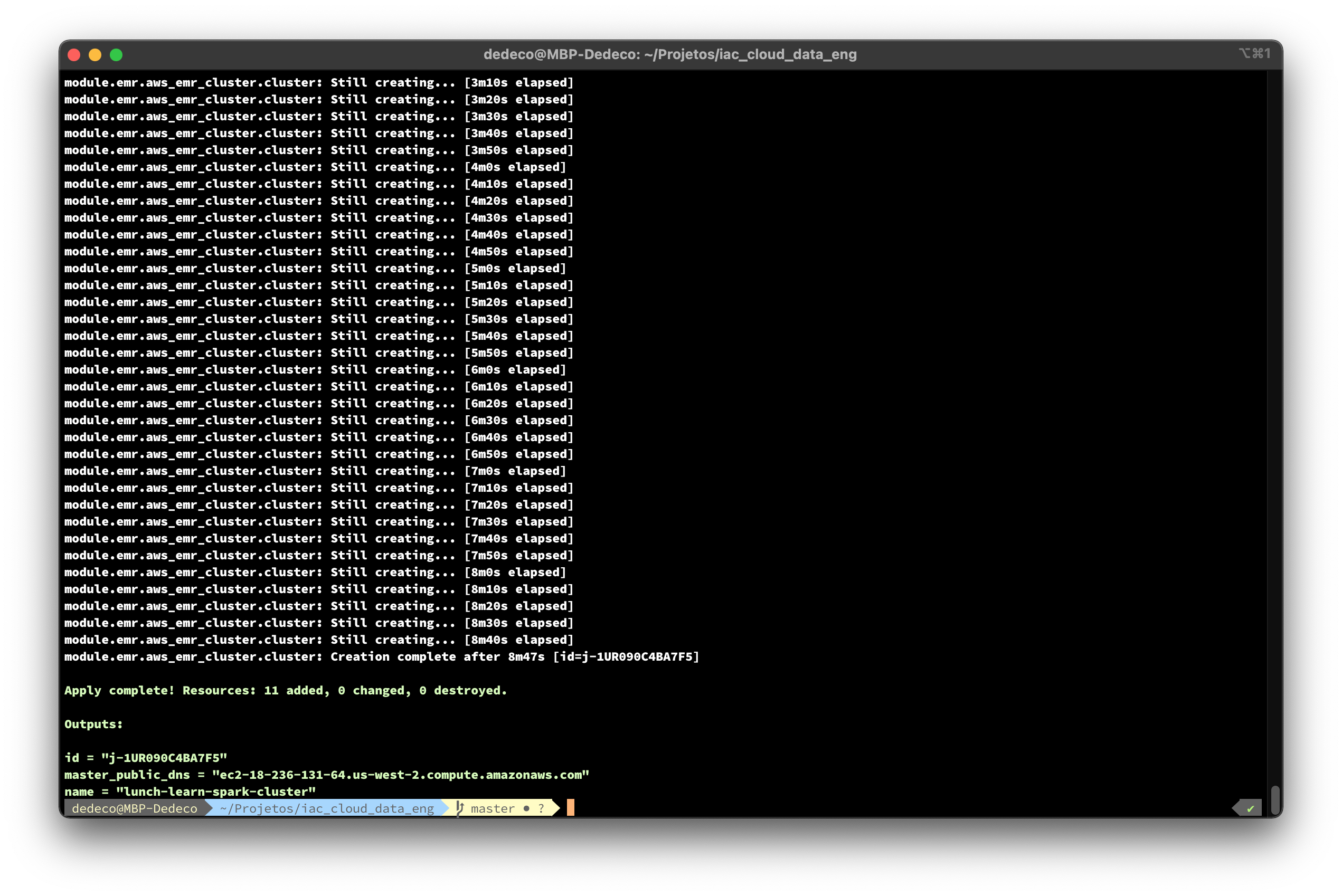Viewport: 1342px width, 896px height.
Task: Click the line with [6m40s elapsed]
Action: coord(319,437)
